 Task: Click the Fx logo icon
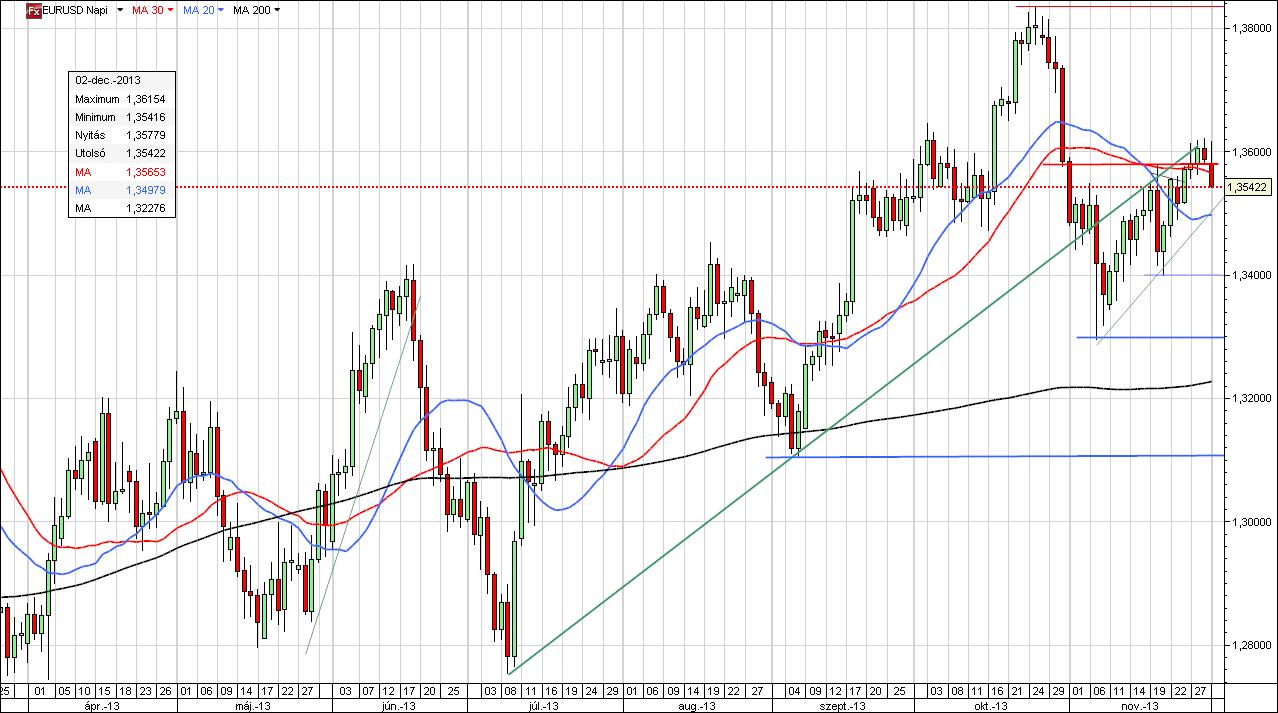point(33,10)
